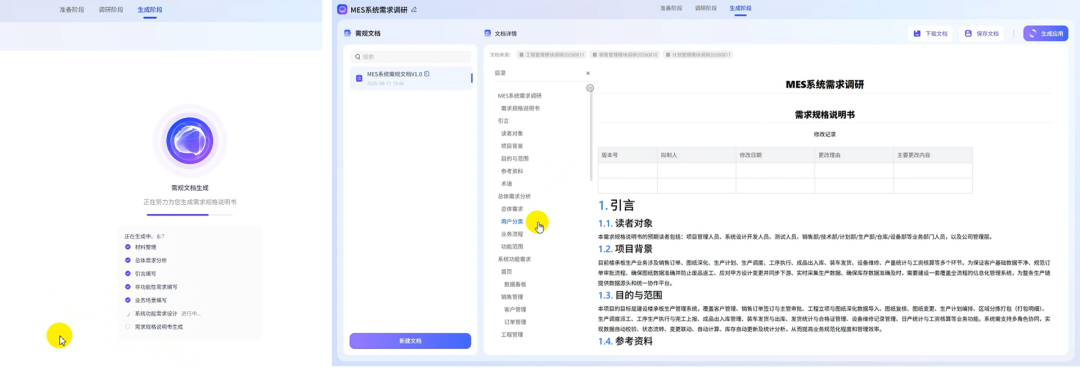This screenshot has height=368, width=1080.
Task: Click 版本号 table header cell
Action: click(627, 155)
